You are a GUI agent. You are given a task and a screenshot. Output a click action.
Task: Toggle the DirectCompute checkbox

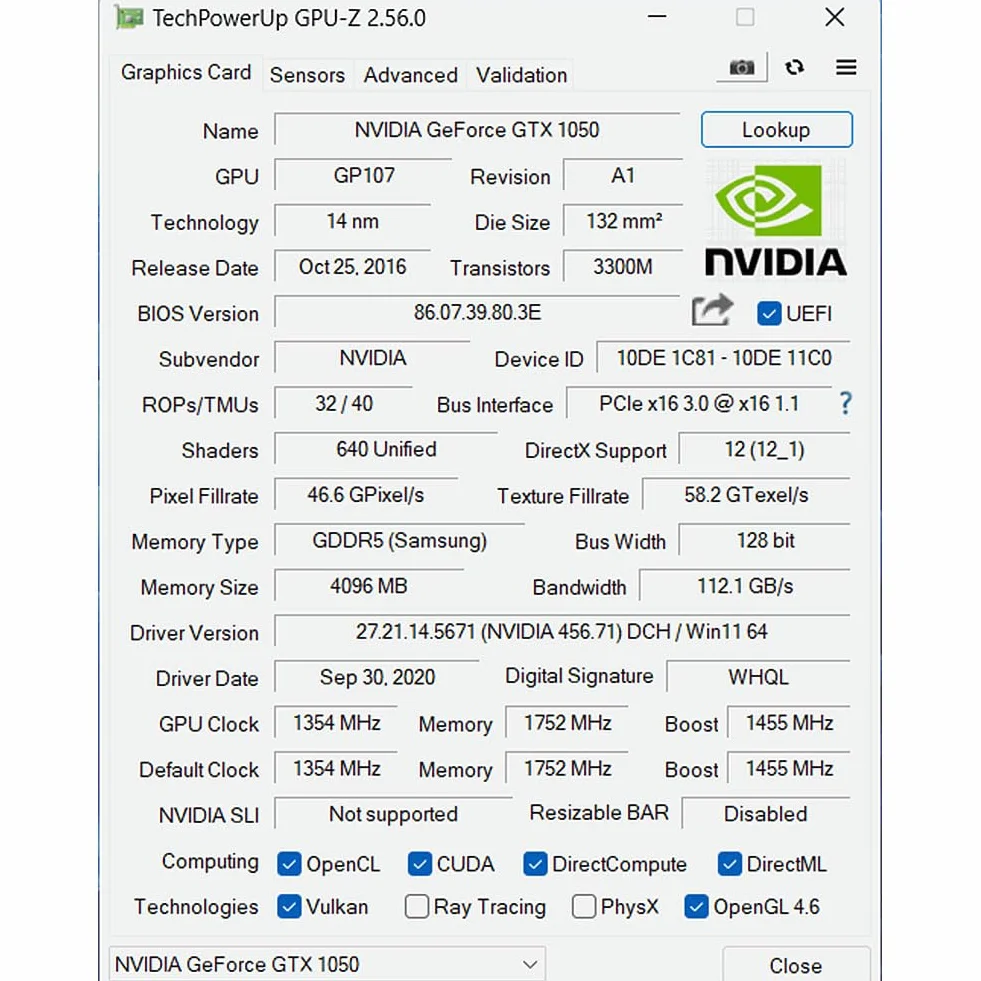tap(535, 865)
